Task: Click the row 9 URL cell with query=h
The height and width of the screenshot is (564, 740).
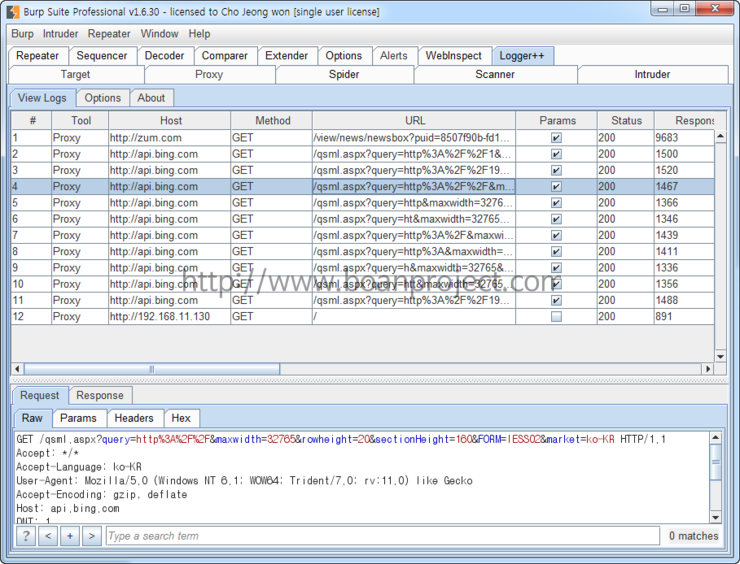Action: 414,268
